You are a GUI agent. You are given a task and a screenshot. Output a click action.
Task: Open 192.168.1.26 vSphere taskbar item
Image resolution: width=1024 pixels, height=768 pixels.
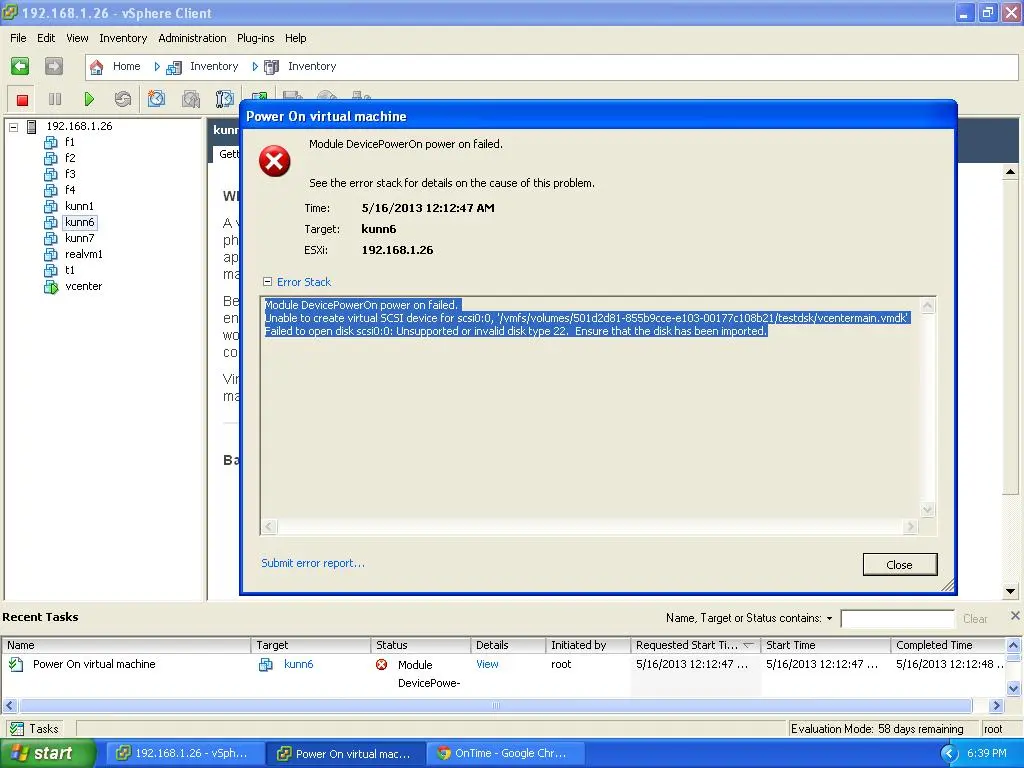[185, 754]
